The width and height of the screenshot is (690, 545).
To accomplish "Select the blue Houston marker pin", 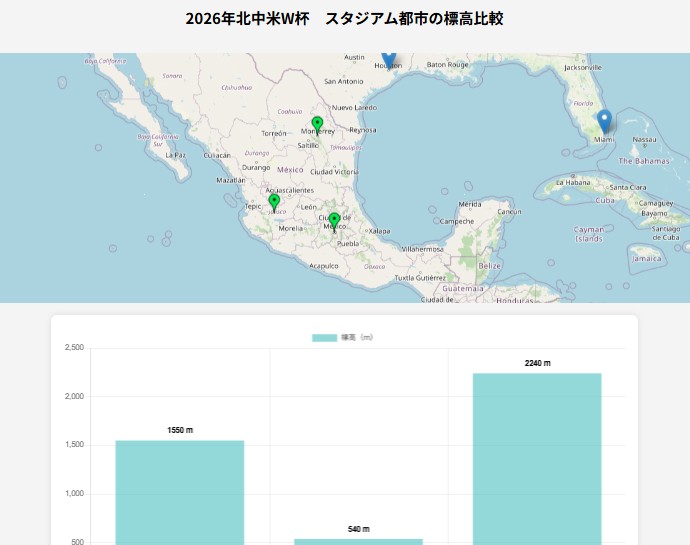I will pyautogui.click(x=389, y=60).
